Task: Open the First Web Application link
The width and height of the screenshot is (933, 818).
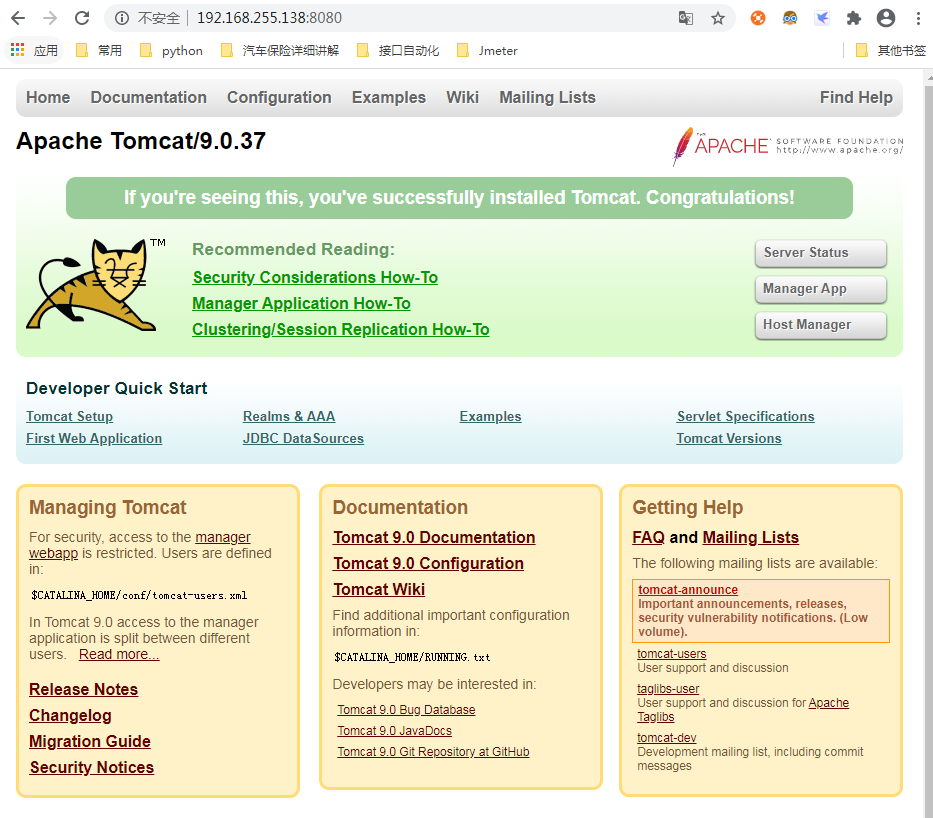Action: tap(94, 438)
